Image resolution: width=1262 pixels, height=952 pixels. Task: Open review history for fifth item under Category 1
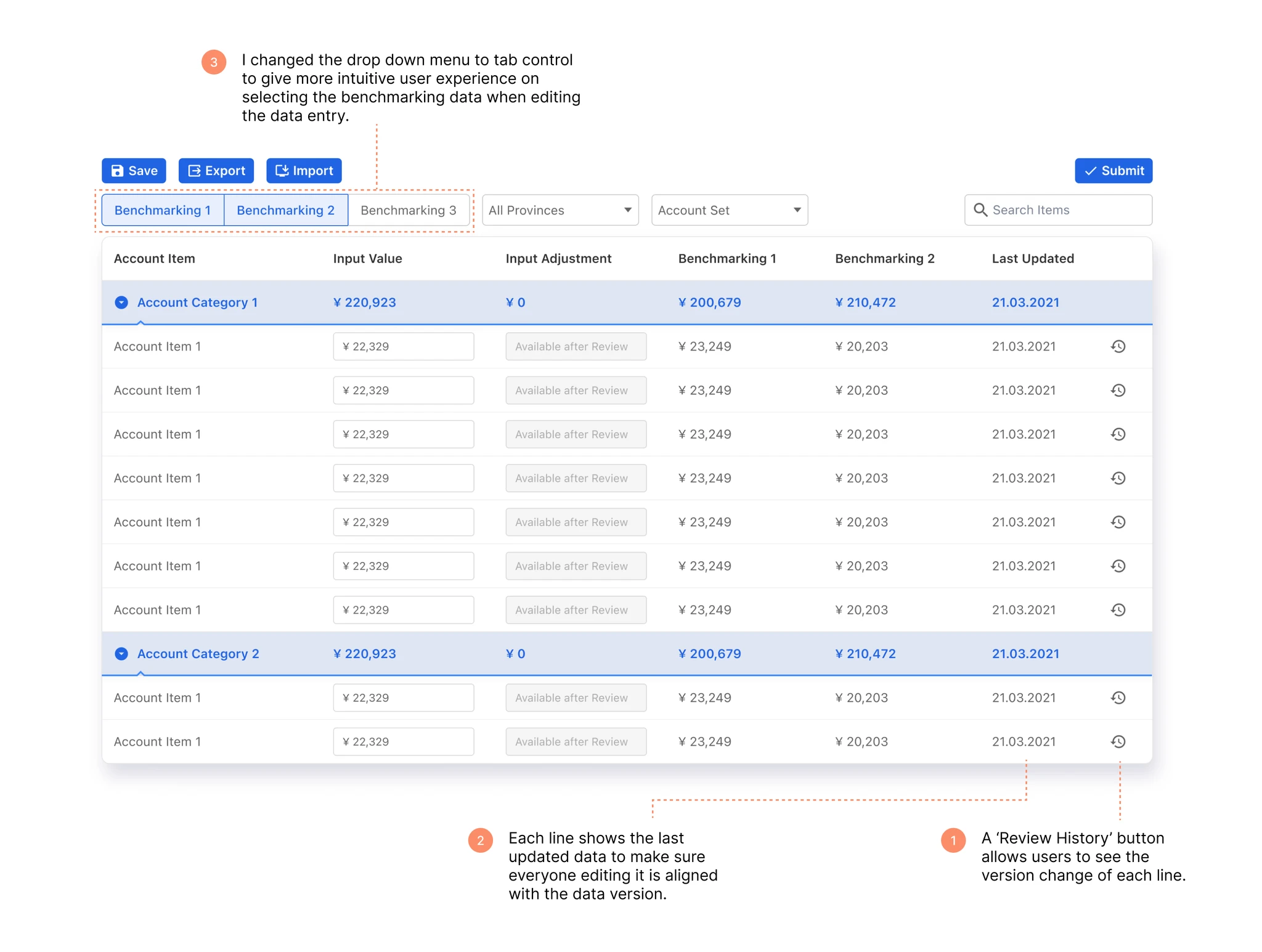1118,522
